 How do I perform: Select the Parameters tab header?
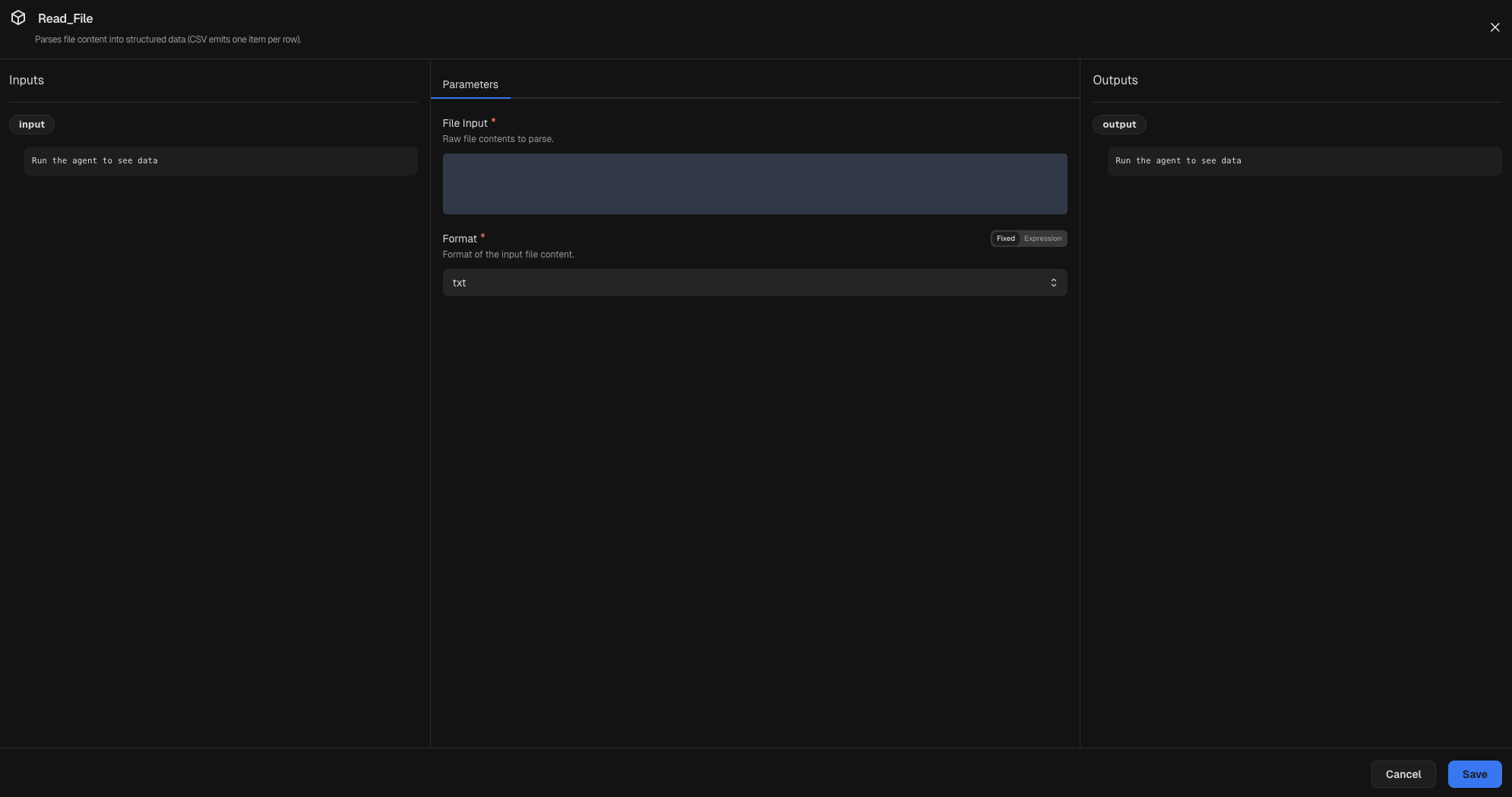(x=470, y=84)
